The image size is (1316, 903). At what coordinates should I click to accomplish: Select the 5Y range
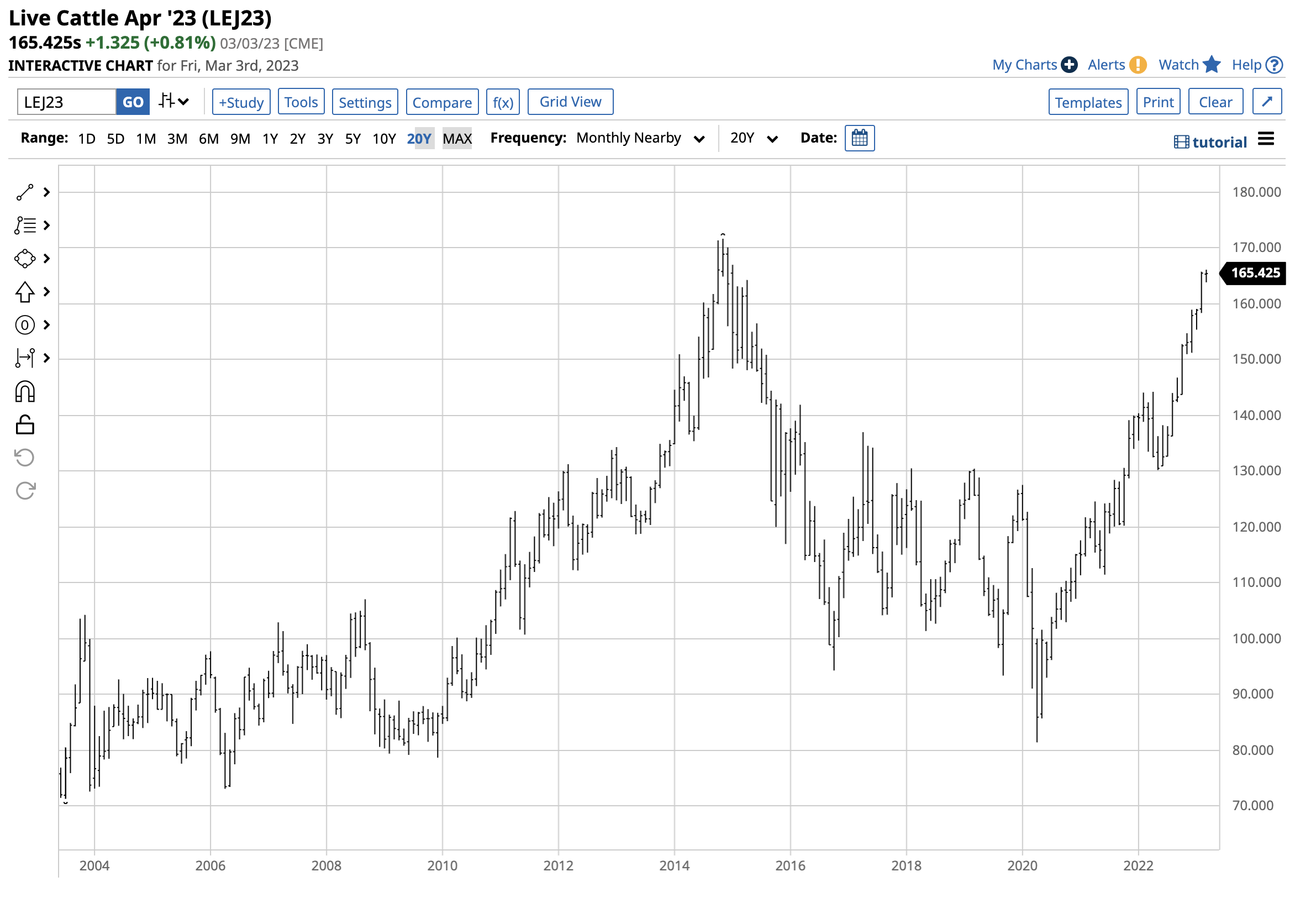pos(353,139)
